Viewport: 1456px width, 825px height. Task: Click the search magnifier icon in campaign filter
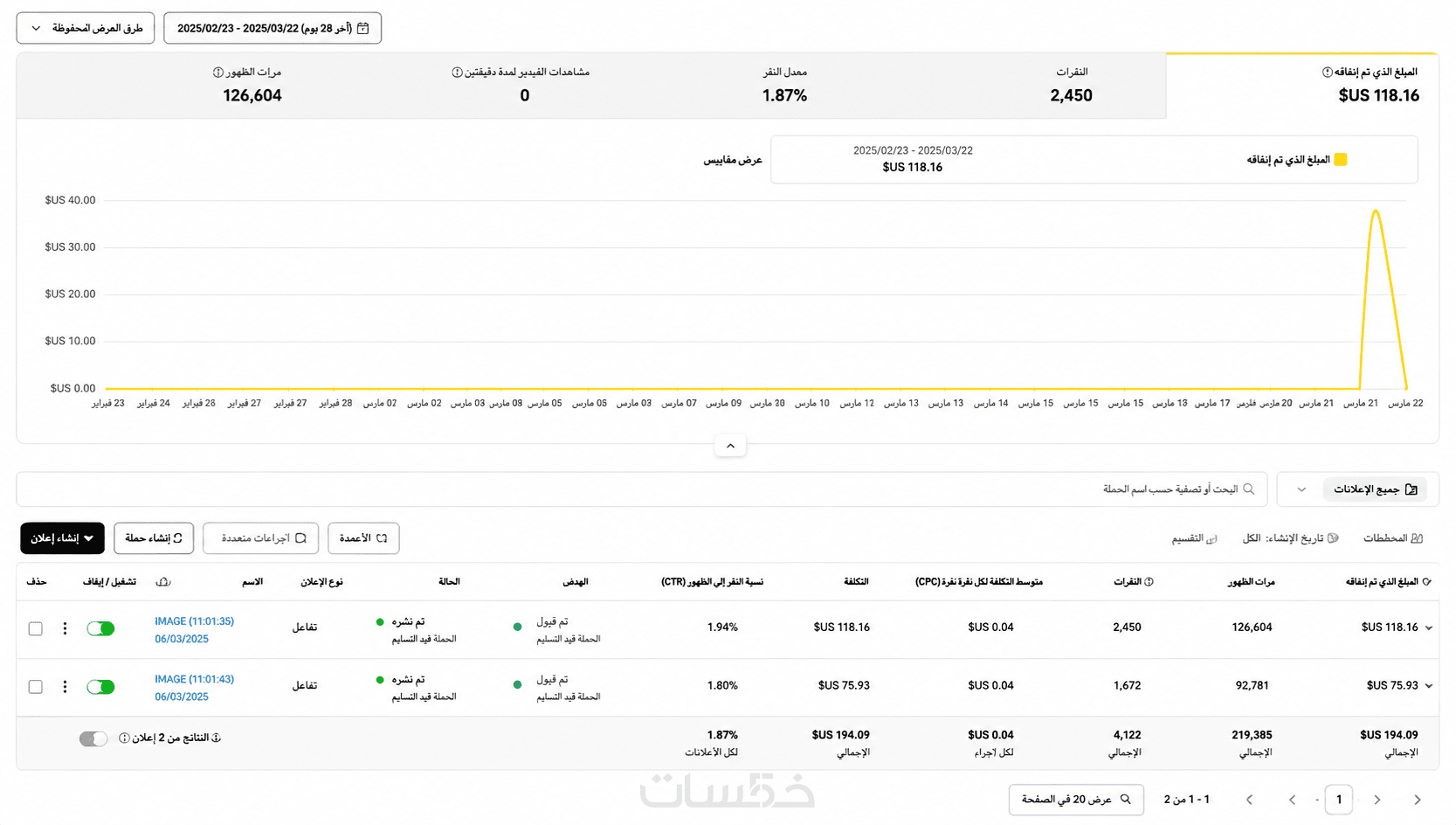pyautogui.click(x=1249, y=489)
